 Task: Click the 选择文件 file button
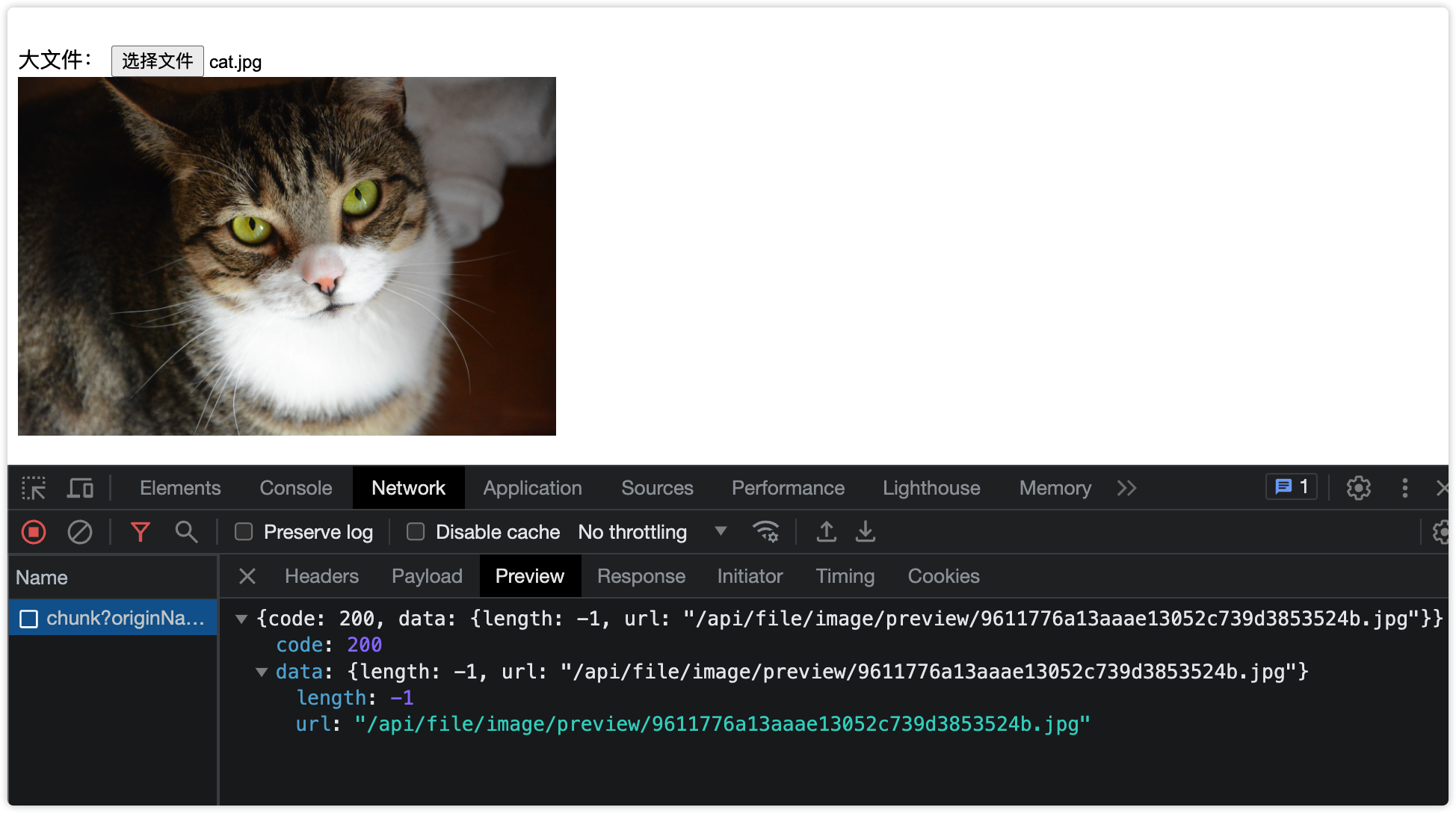pos(157,61)
